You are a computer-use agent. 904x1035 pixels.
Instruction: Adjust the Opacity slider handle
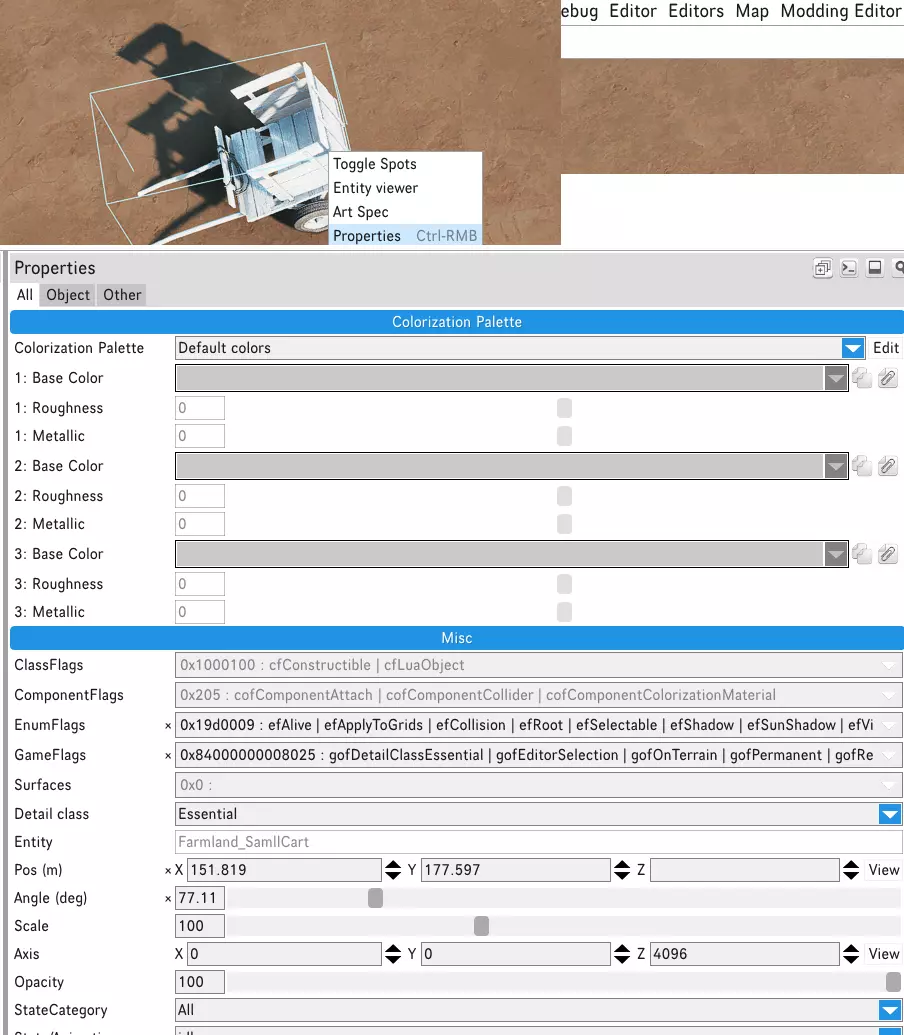tap(894, 982)
